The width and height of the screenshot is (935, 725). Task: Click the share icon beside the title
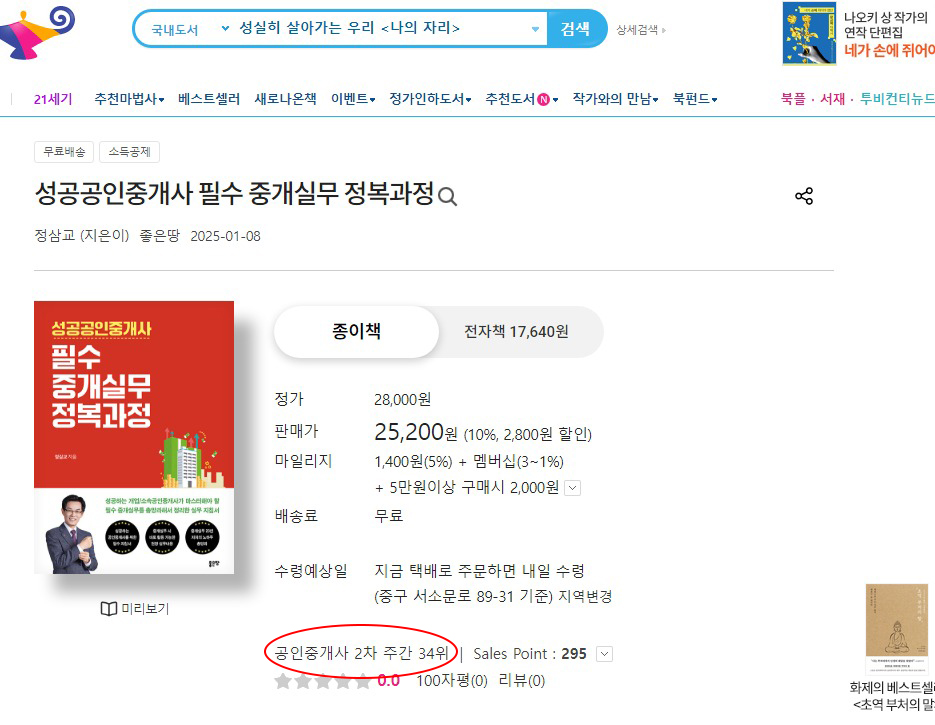(x=804, y=196)
